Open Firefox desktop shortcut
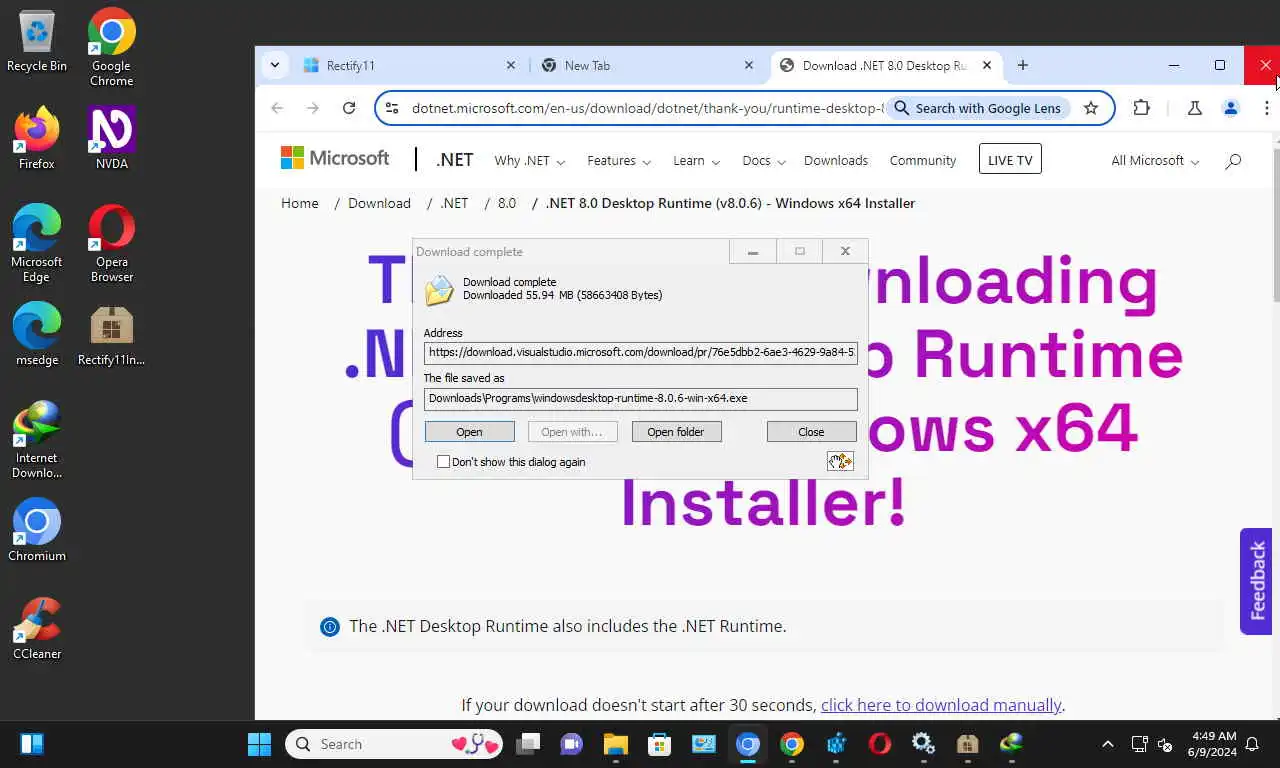1280x768 pixels. tap(37, 137)
